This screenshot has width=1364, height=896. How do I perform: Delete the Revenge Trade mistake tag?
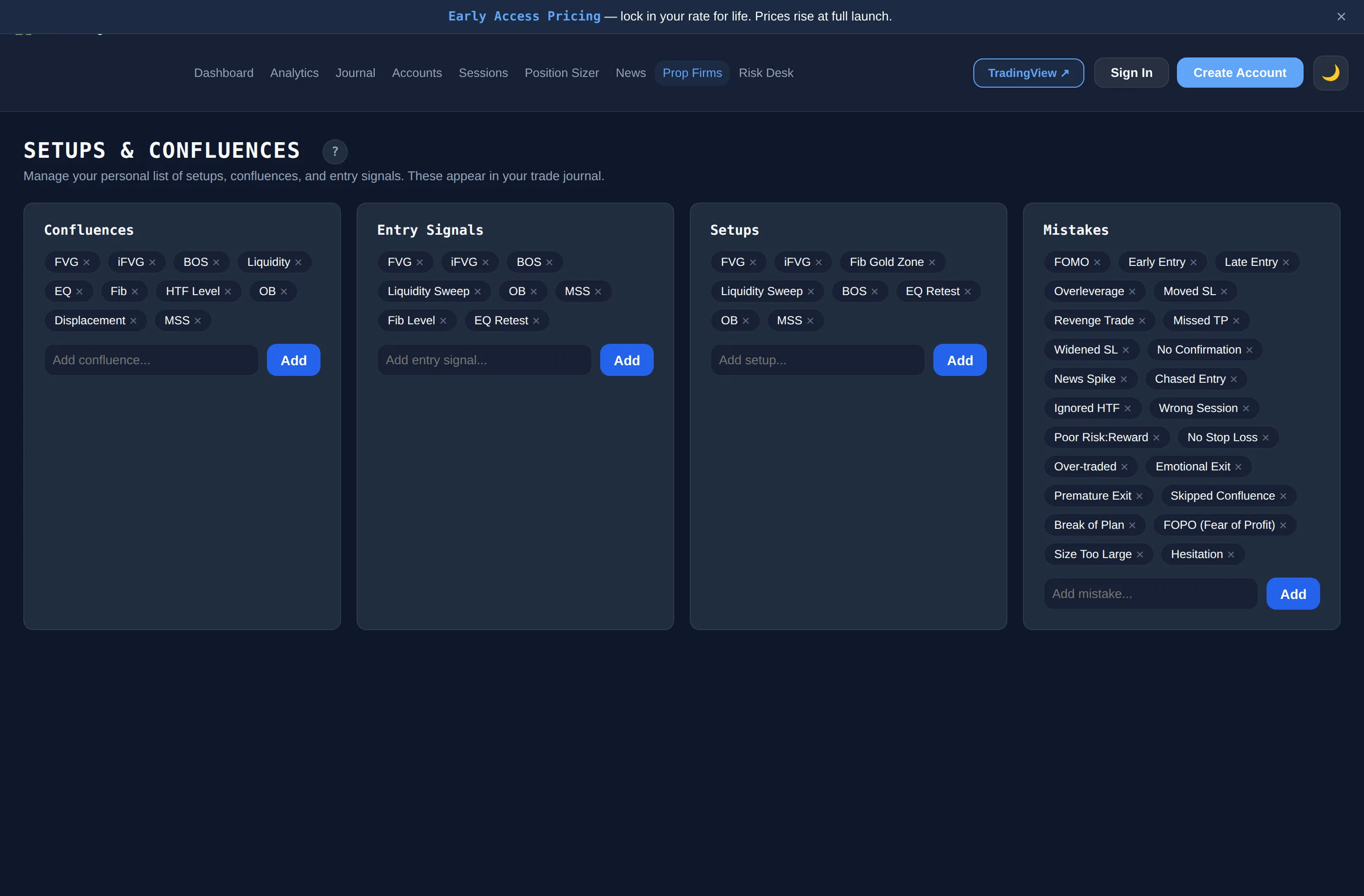pos(1142,321)
